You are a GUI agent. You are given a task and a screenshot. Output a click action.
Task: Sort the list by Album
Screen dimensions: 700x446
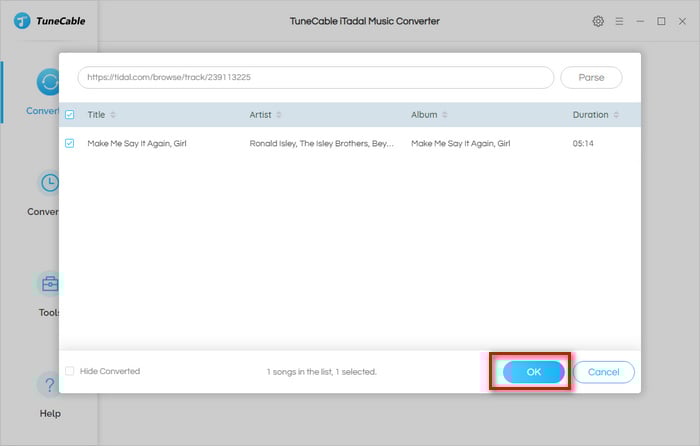click(445, 115)
